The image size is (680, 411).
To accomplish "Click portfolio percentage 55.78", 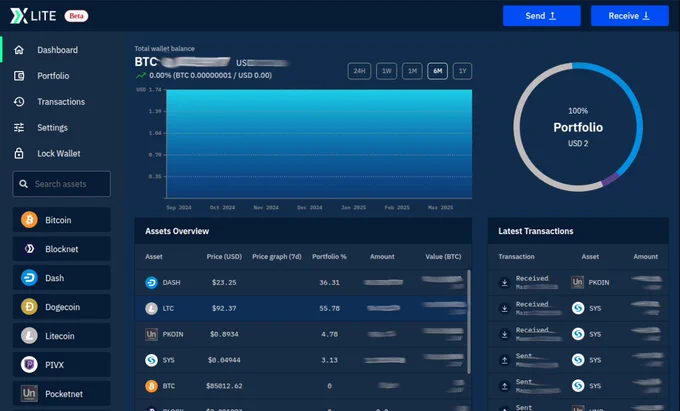I will click(330, 308).
